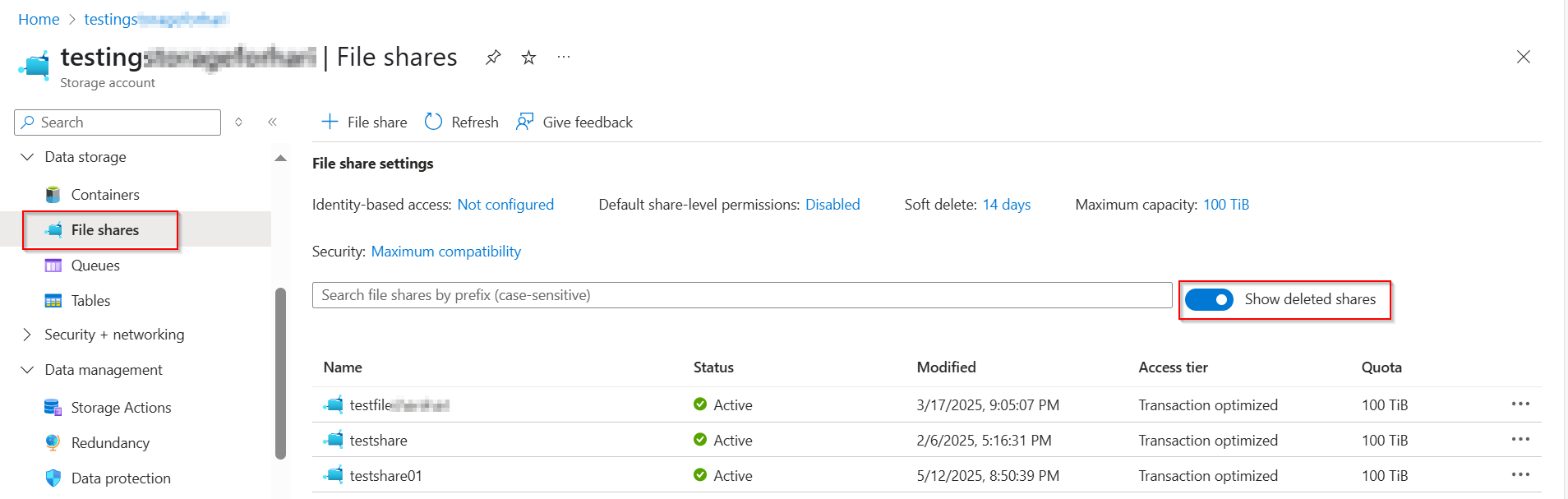
Task: Click the file share icon for testshare
Action: point(334,440)
